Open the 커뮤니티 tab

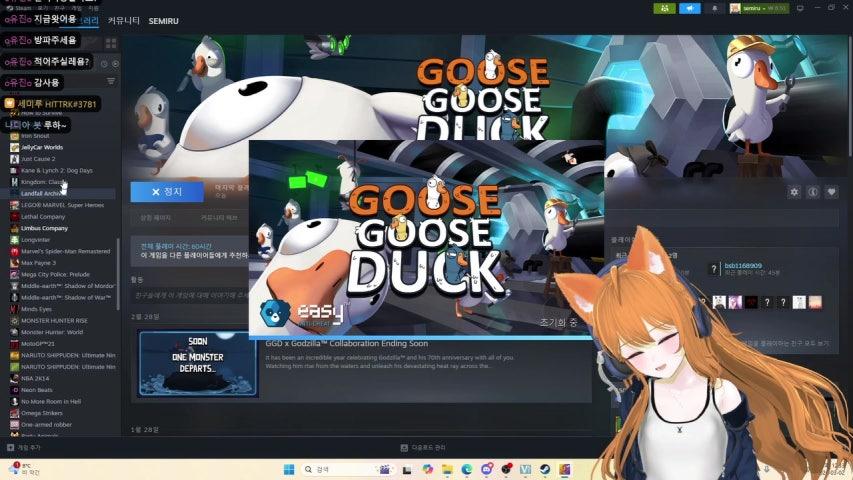pos(123,21)
